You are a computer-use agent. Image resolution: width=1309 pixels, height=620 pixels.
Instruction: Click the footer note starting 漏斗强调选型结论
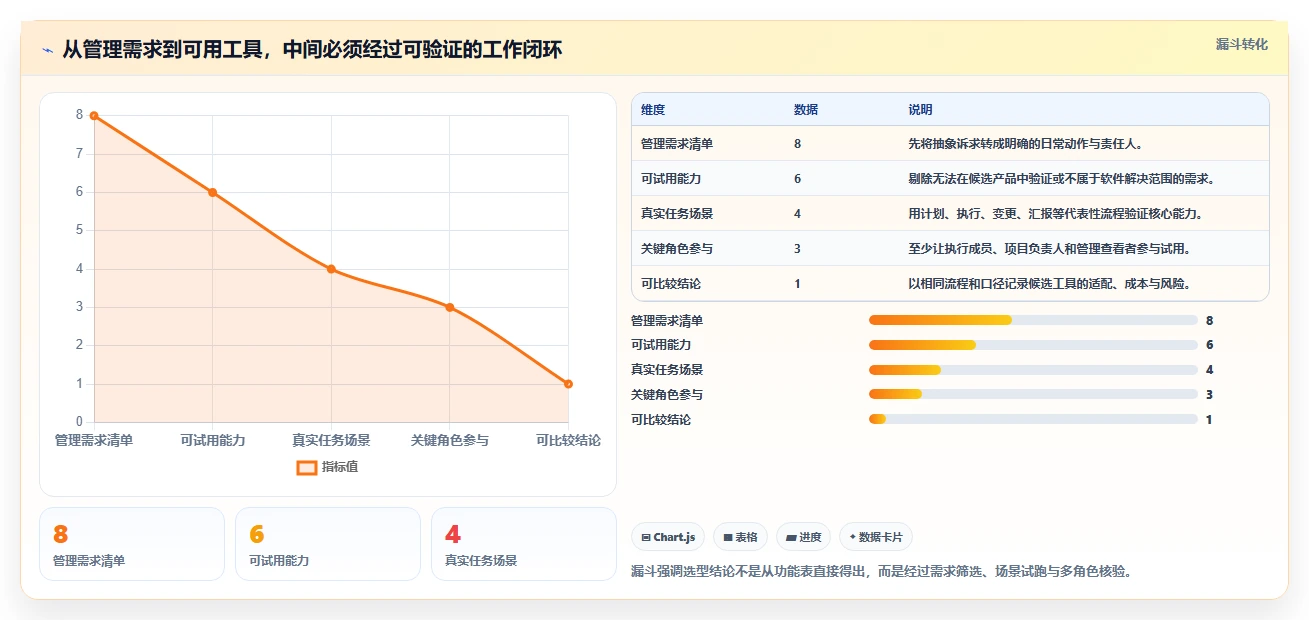881,572
